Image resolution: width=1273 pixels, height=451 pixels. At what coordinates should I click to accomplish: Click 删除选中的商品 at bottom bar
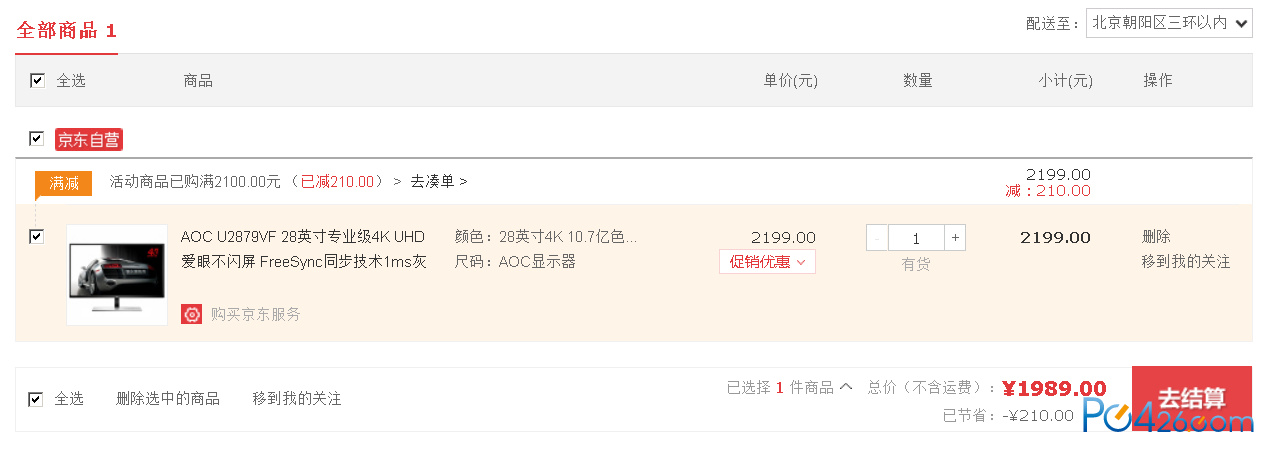(x=168, y=399)
